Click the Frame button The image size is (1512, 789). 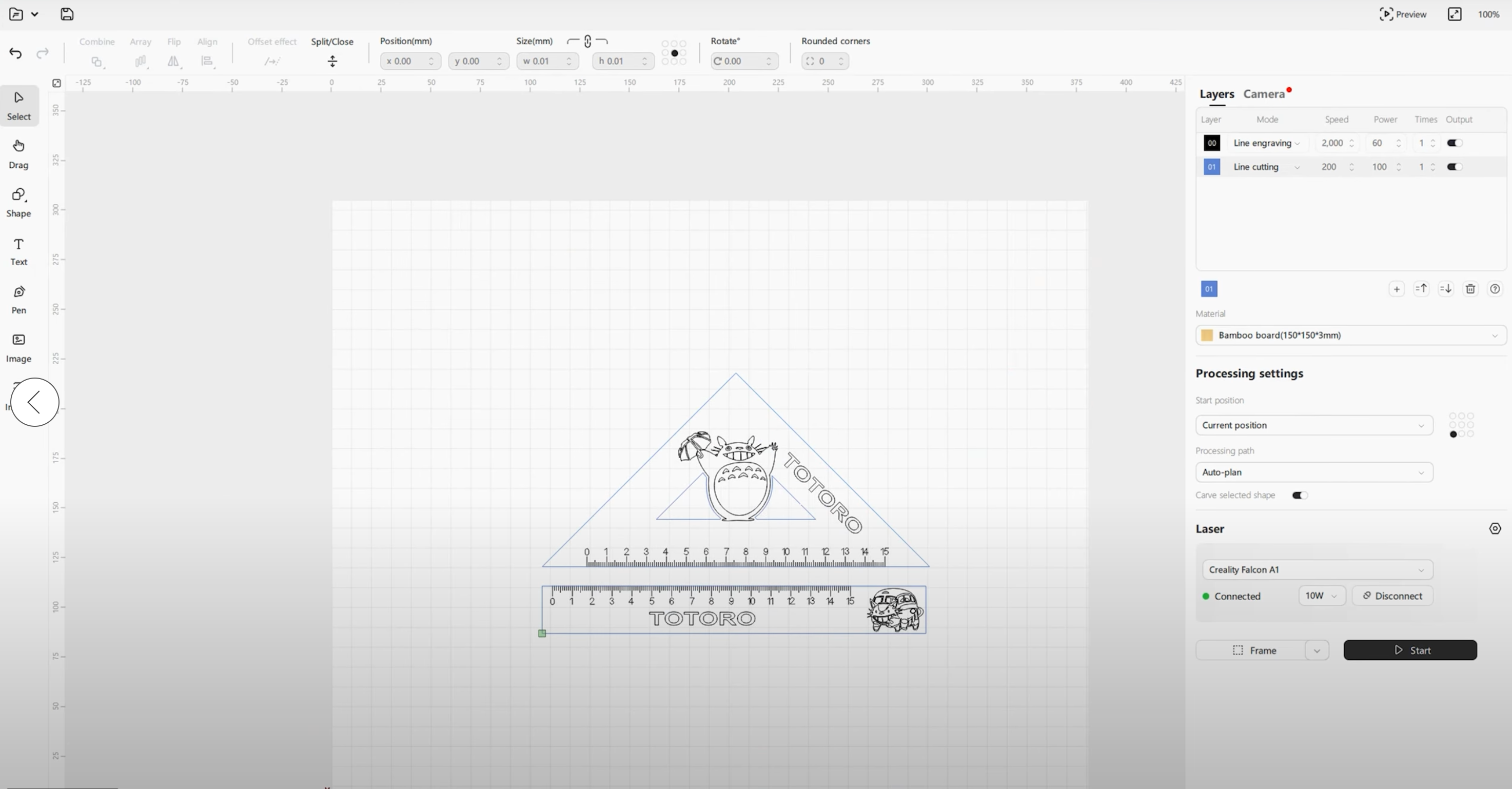pyautogui.click(x=1250, y=650)
